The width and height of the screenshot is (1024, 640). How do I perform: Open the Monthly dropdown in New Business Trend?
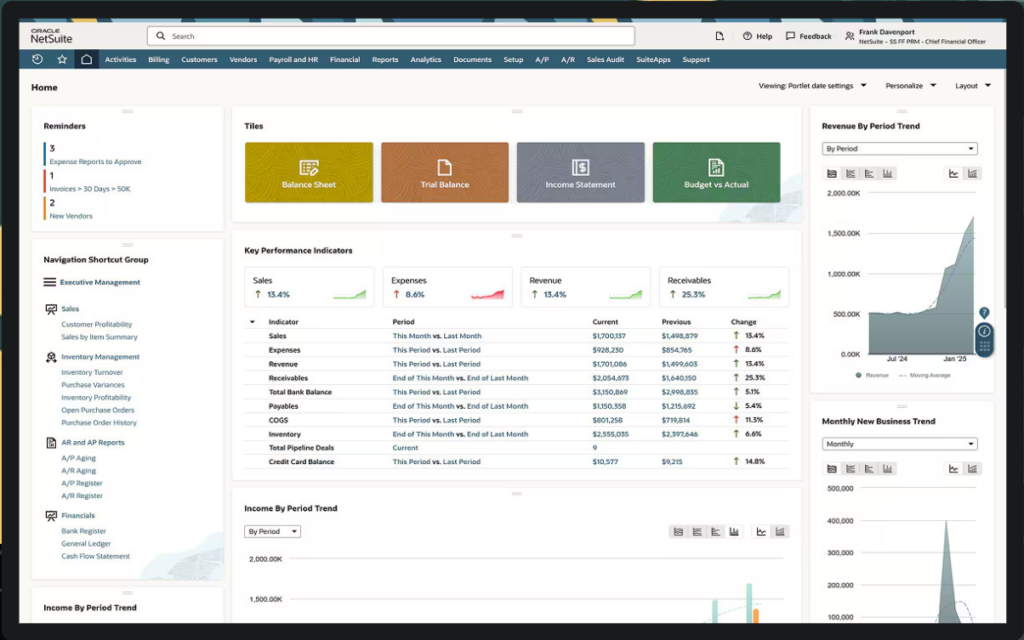pos(899,444)
